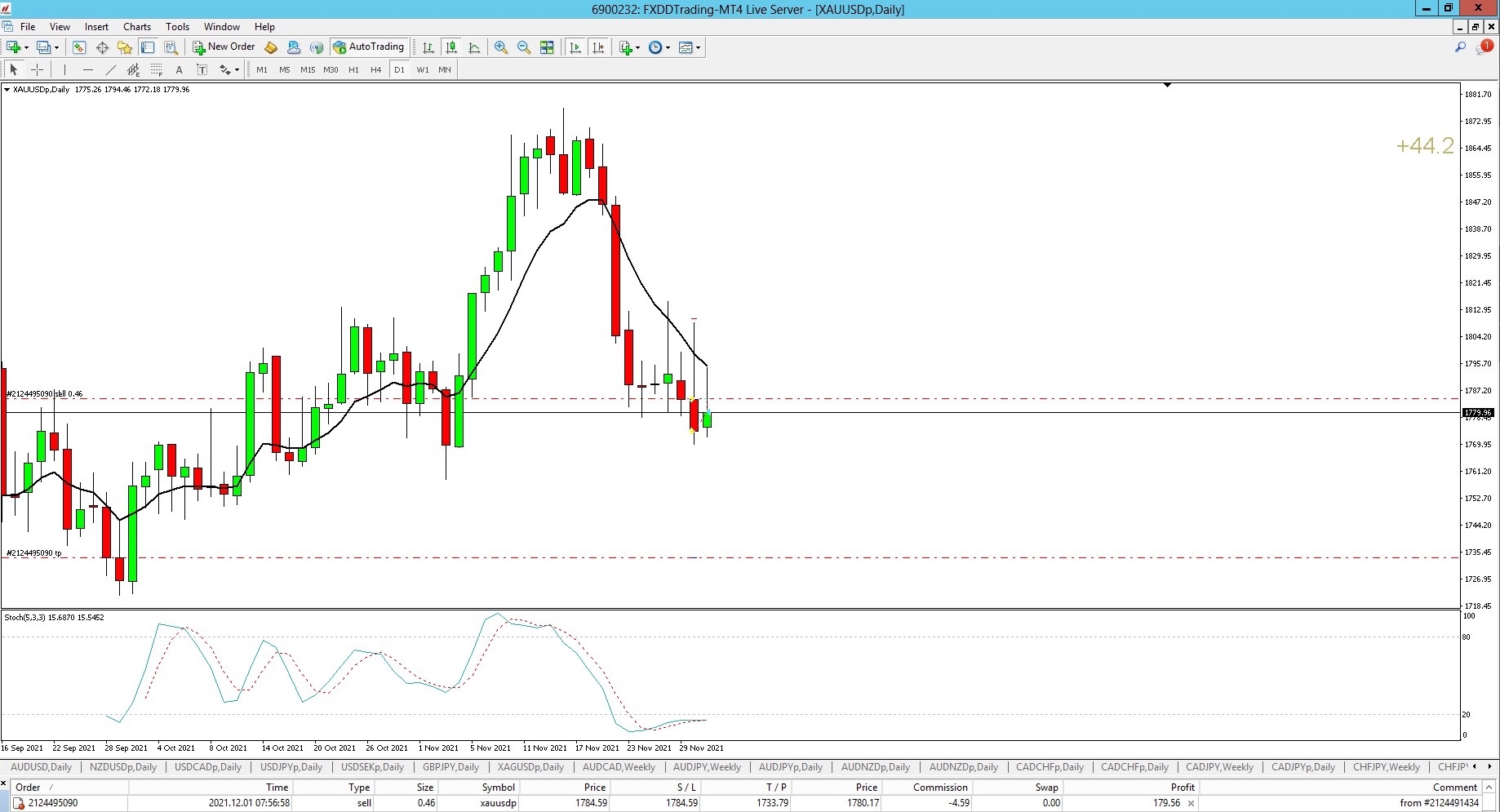Toggle the AutoTrading button
The height and width of the screenshot is (812, 1500).
click(x=369, y=47)
